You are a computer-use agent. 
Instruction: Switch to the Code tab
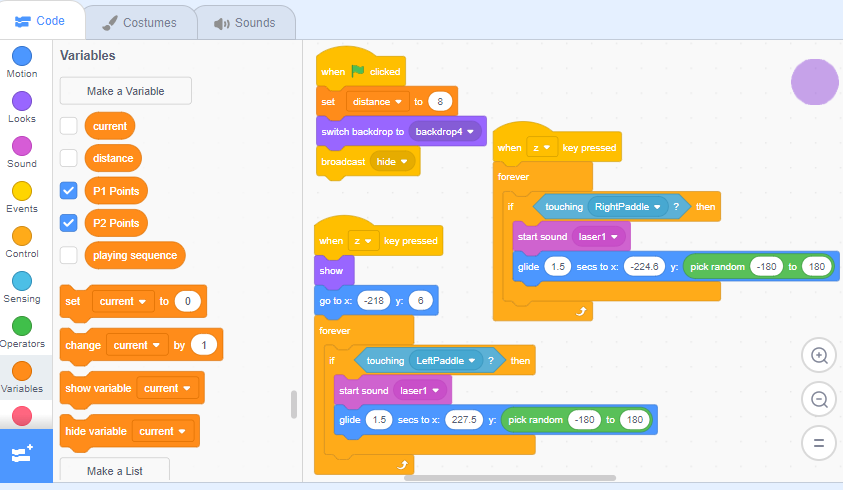41,20
